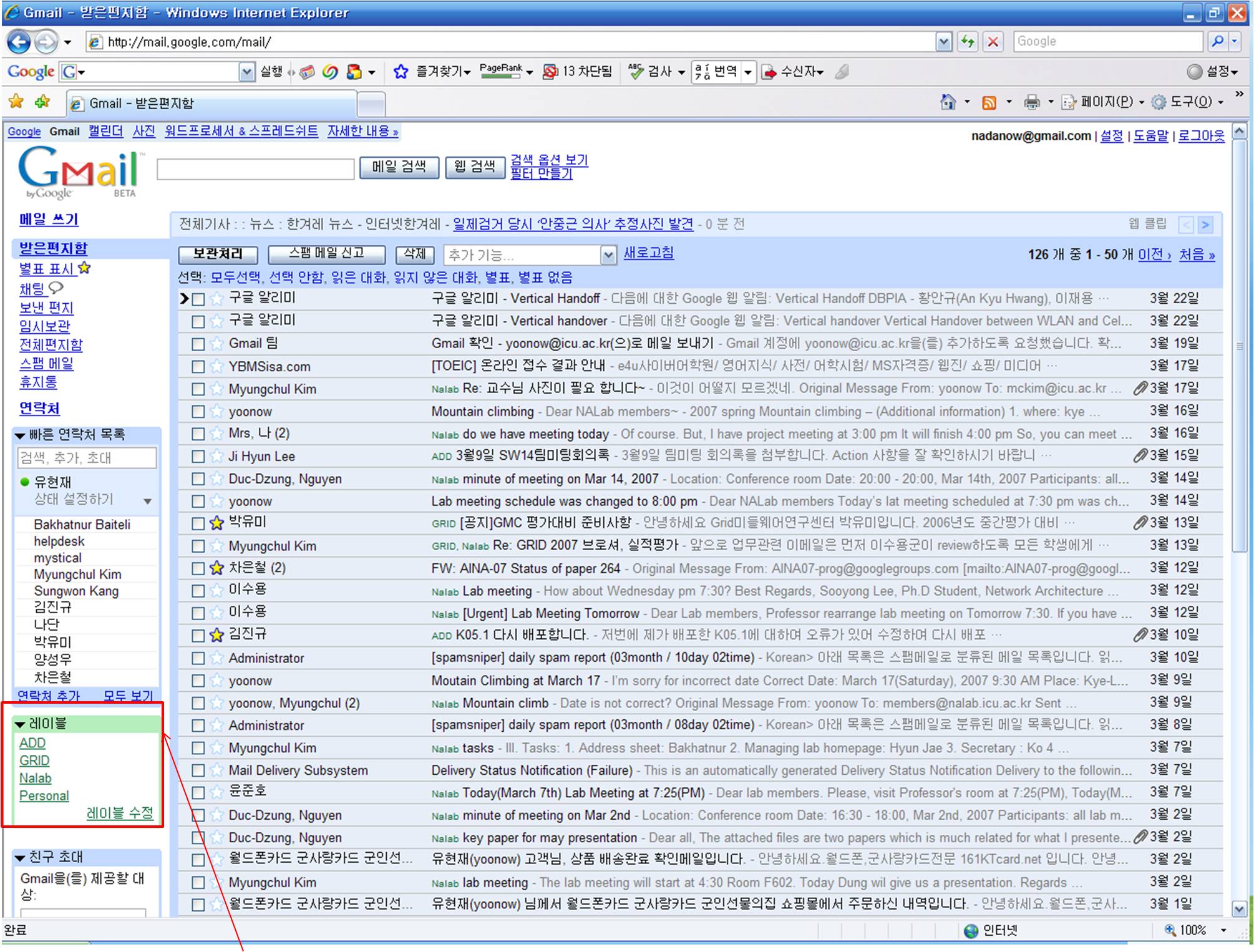
Task: Click the 새로고침 refresh link
Action: coord(649,253)
